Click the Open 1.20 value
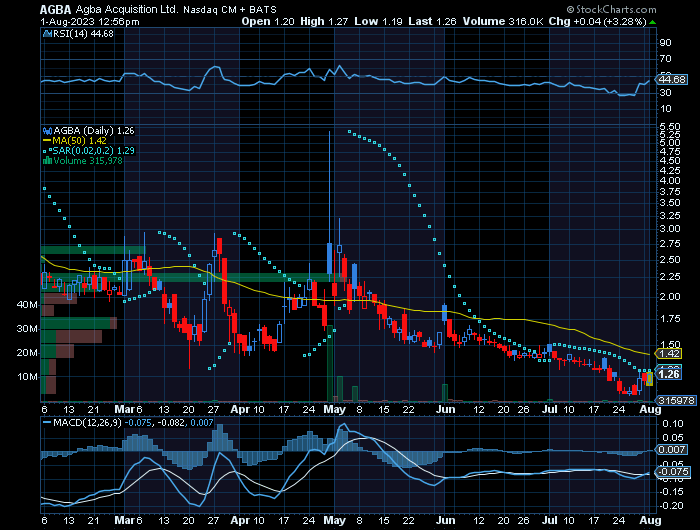Screen dimensions: 700x530 268,21
